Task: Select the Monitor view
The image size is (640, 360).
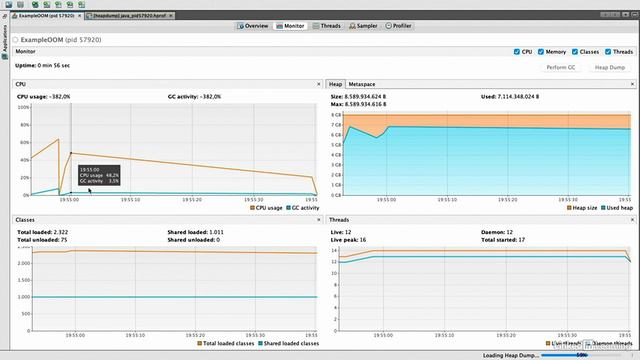Action: point(290,26)
